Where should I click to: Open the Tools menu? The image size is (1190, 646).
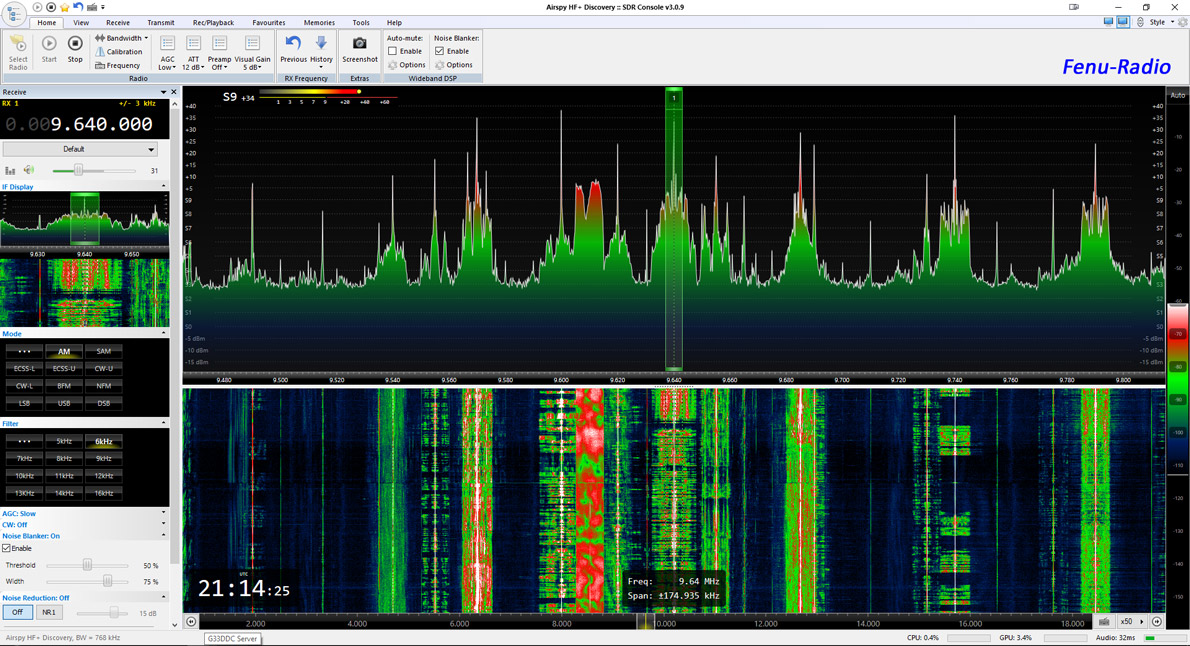[361, 22]
